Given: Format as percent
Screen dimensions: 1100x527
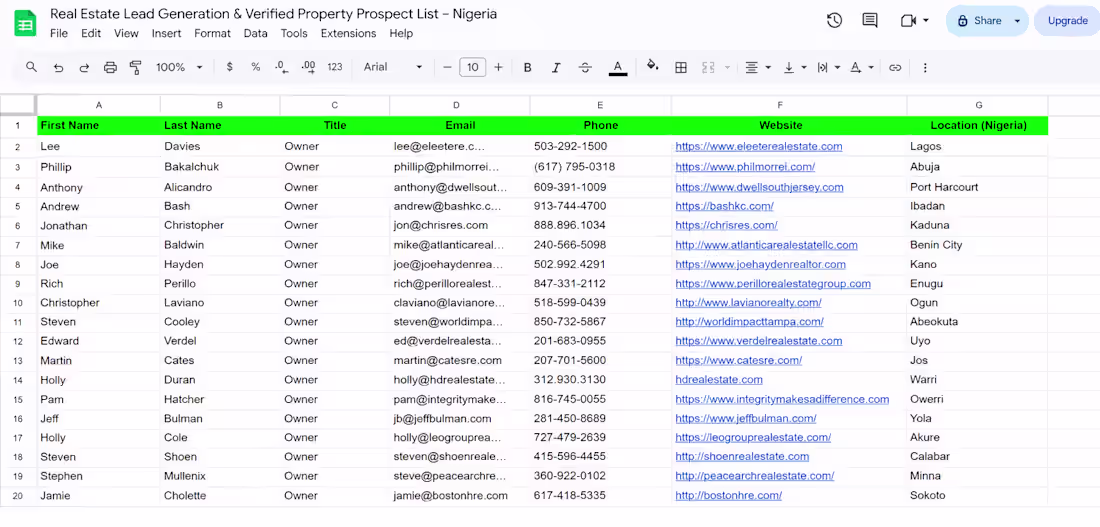Looking at the screenshot, I should pos(256,67).
